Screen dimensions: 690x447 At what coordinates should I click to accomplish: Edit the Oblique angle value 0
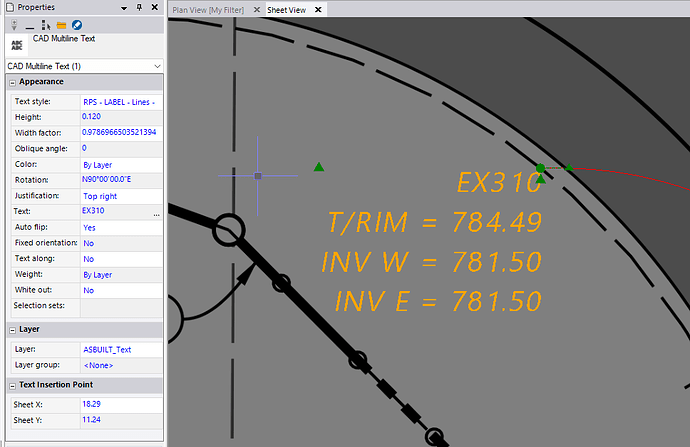point(121,148)
